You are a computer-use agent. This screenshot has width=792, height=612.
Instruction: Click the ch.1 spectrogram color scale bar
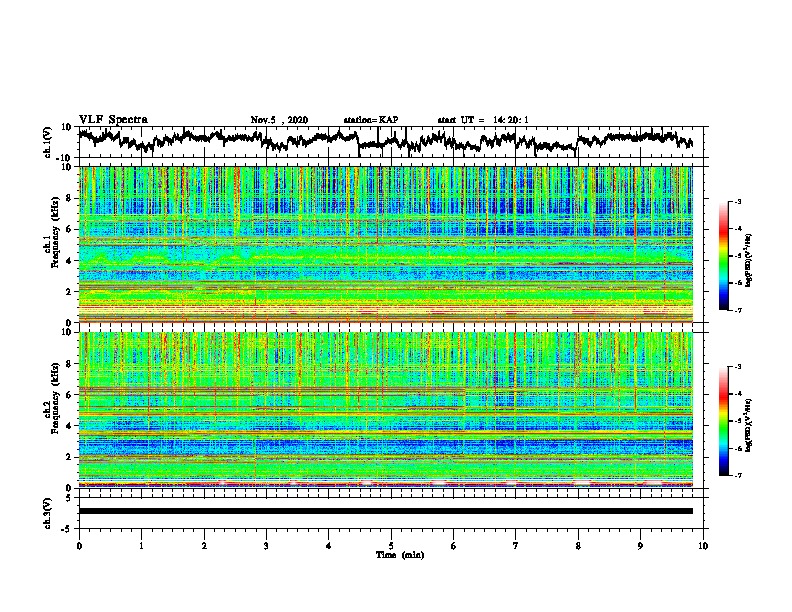(723, 256)
